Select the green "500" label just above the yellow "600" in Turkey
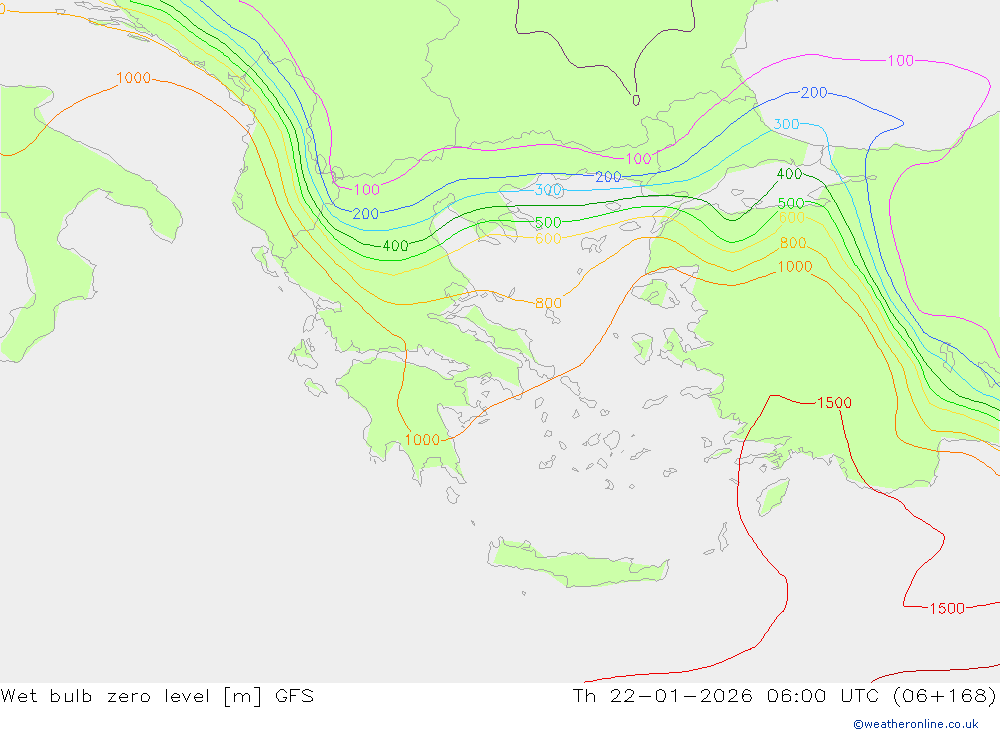 [791, 204]
